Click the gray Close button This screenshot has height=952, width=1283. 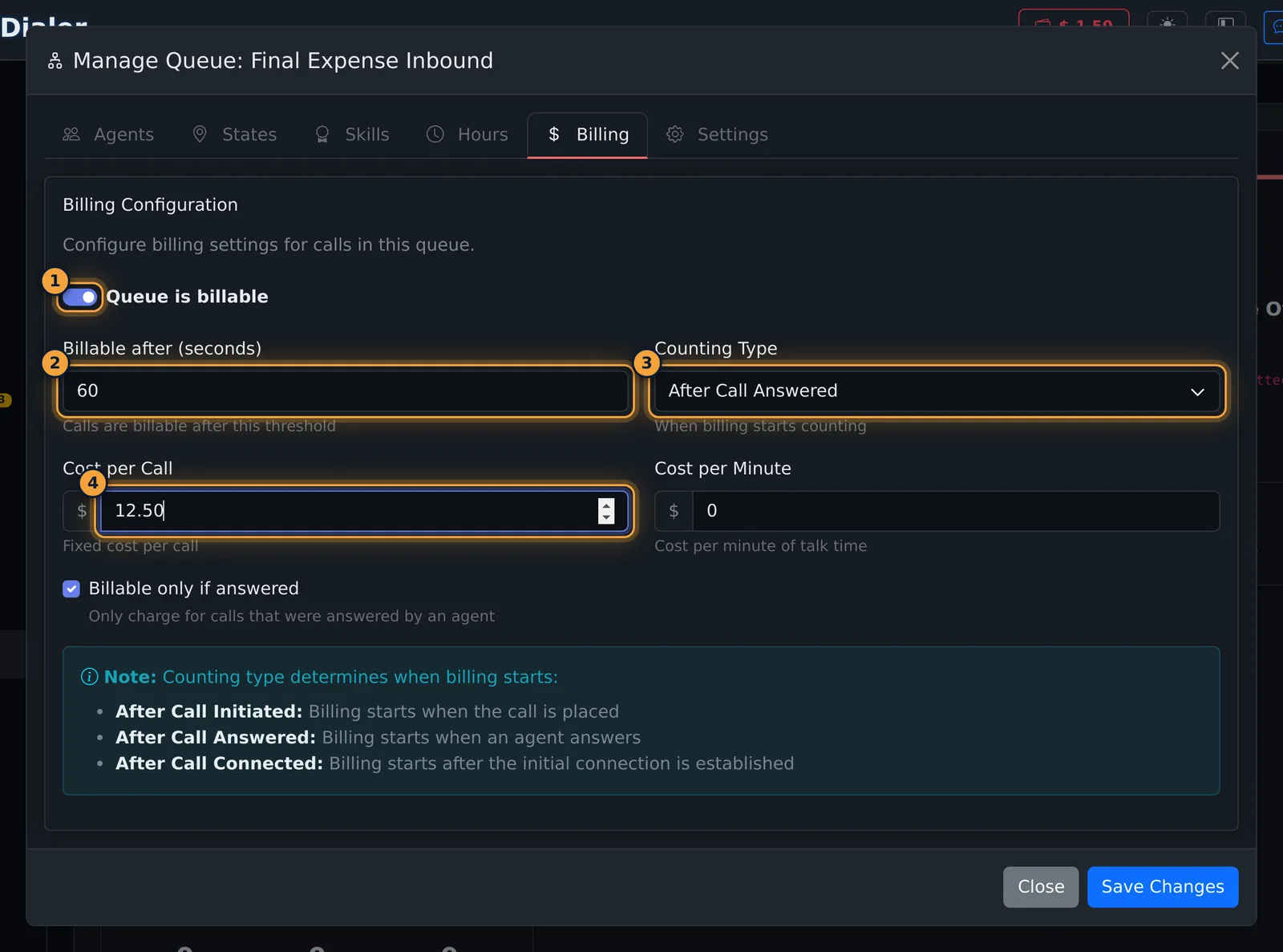coord(1041,887)
